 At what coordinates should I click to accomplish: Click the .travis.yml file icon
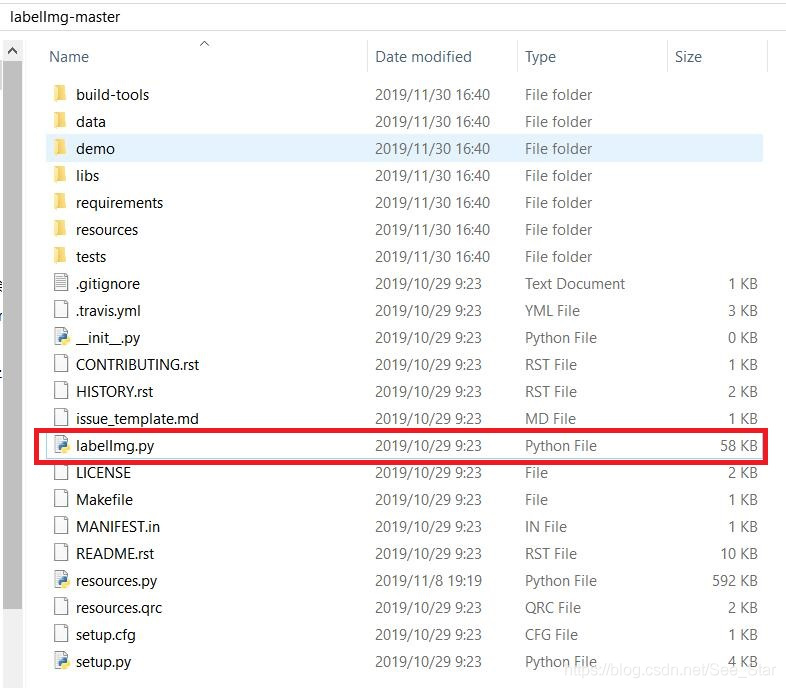(x=61, y=309)
